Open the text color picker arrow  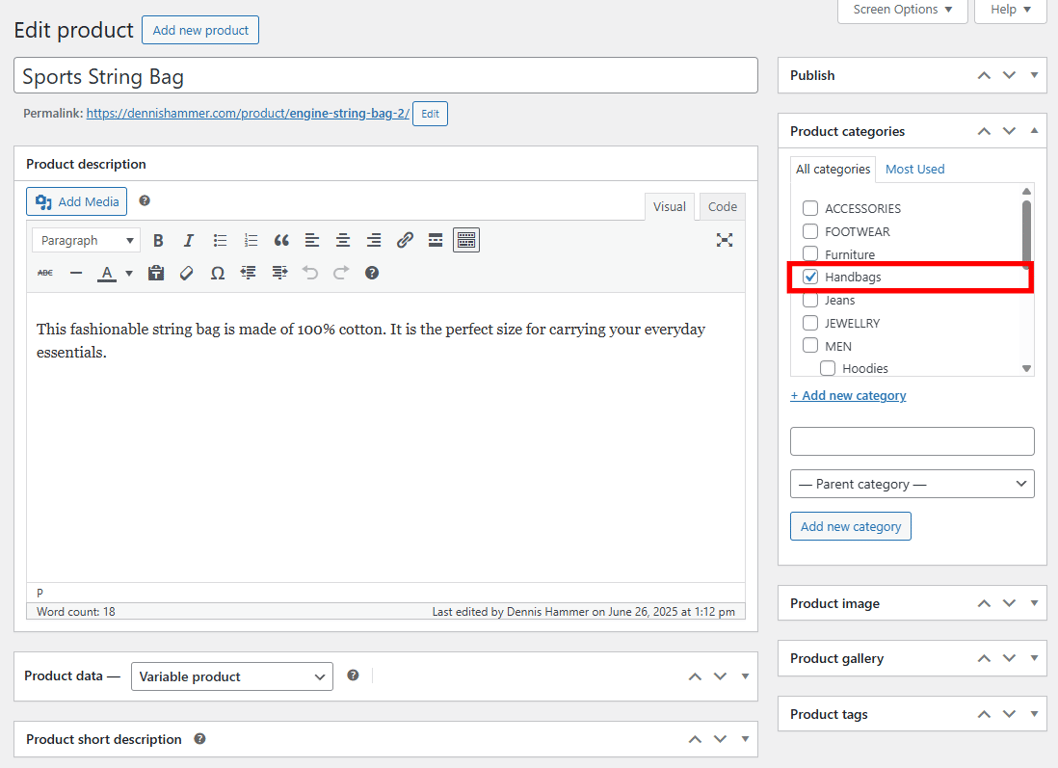point(128,272)
